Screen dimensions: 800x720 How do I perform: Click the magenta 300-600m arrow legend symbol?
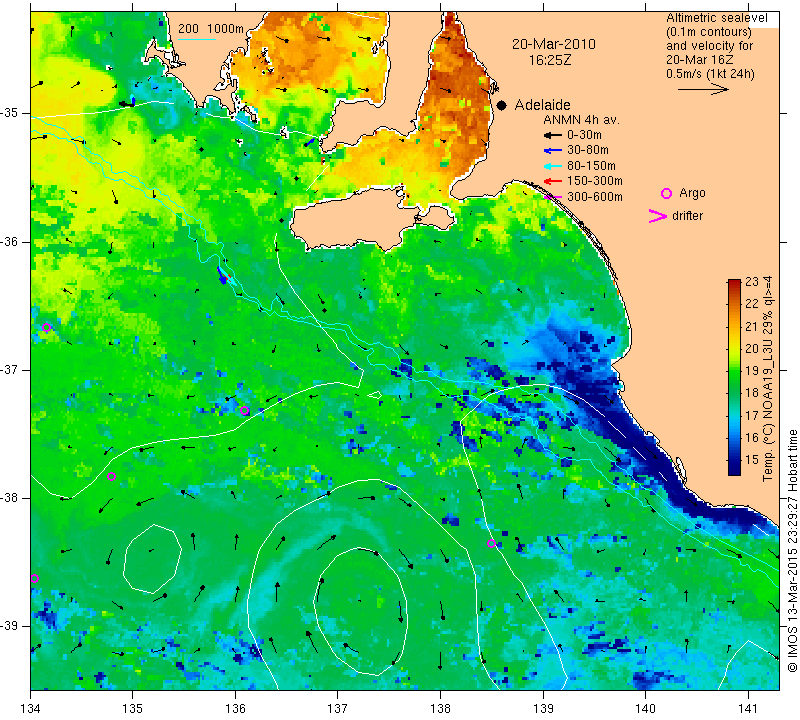tap(553, 197)
